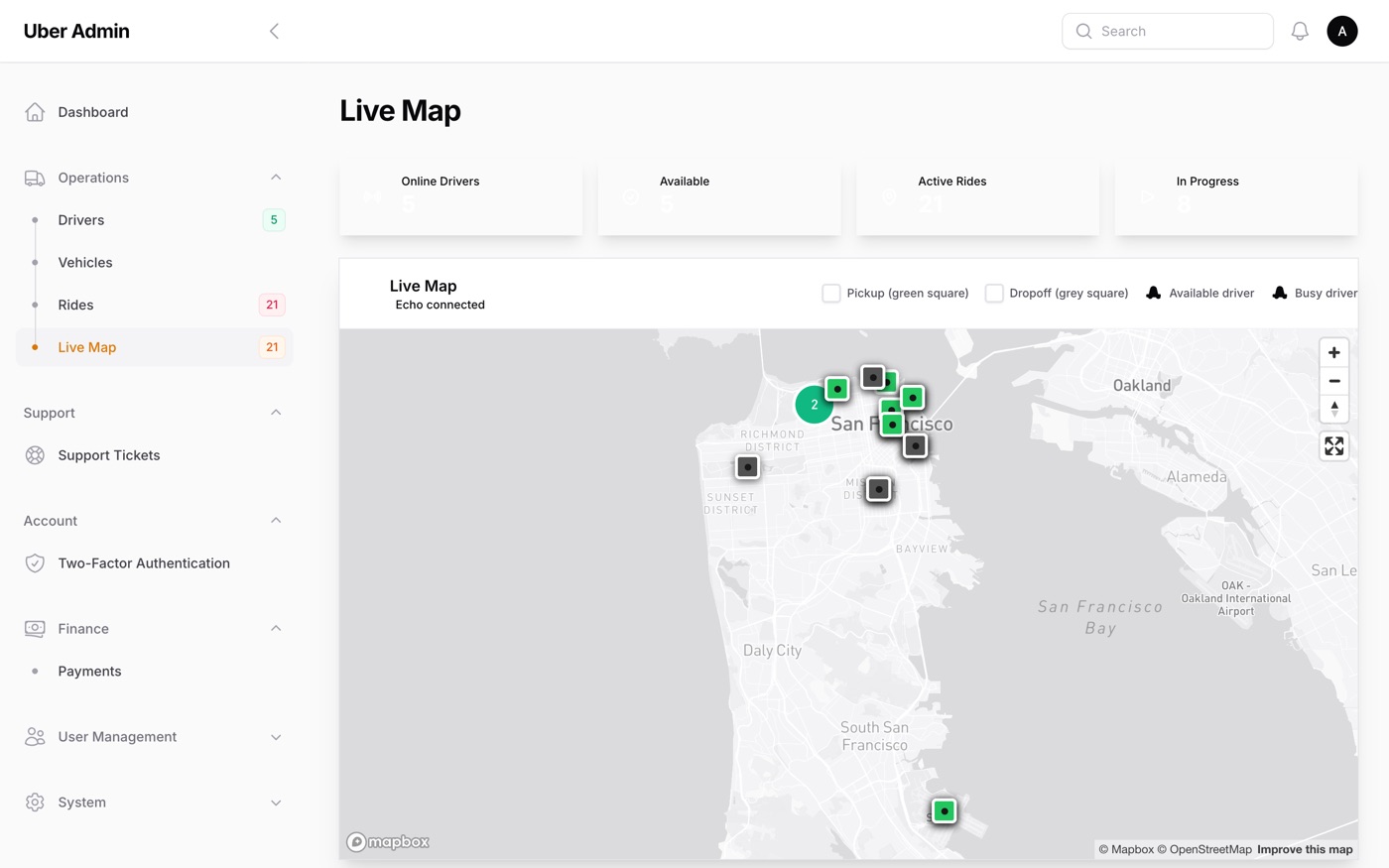Click the Improve this map link
This screenshot has height=868, width=1389.
click(x=1305, y=849)
